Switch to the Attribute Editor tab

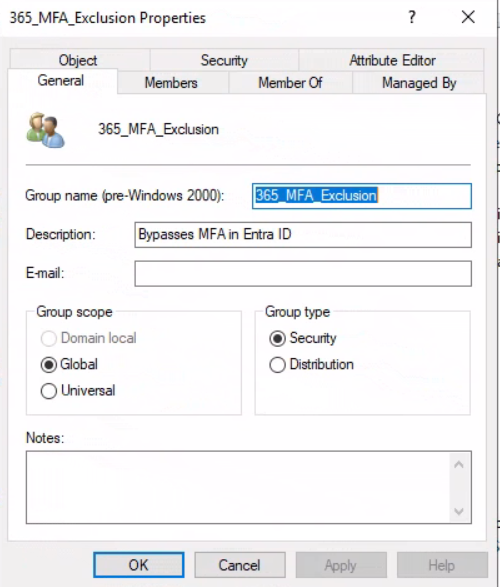(392, 60)
